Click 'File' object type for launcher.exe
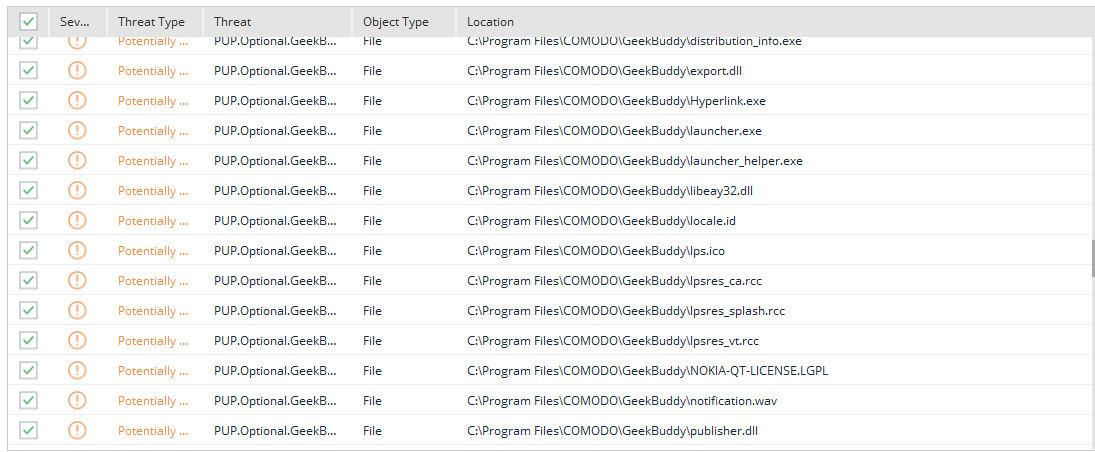 click(372, 131)
